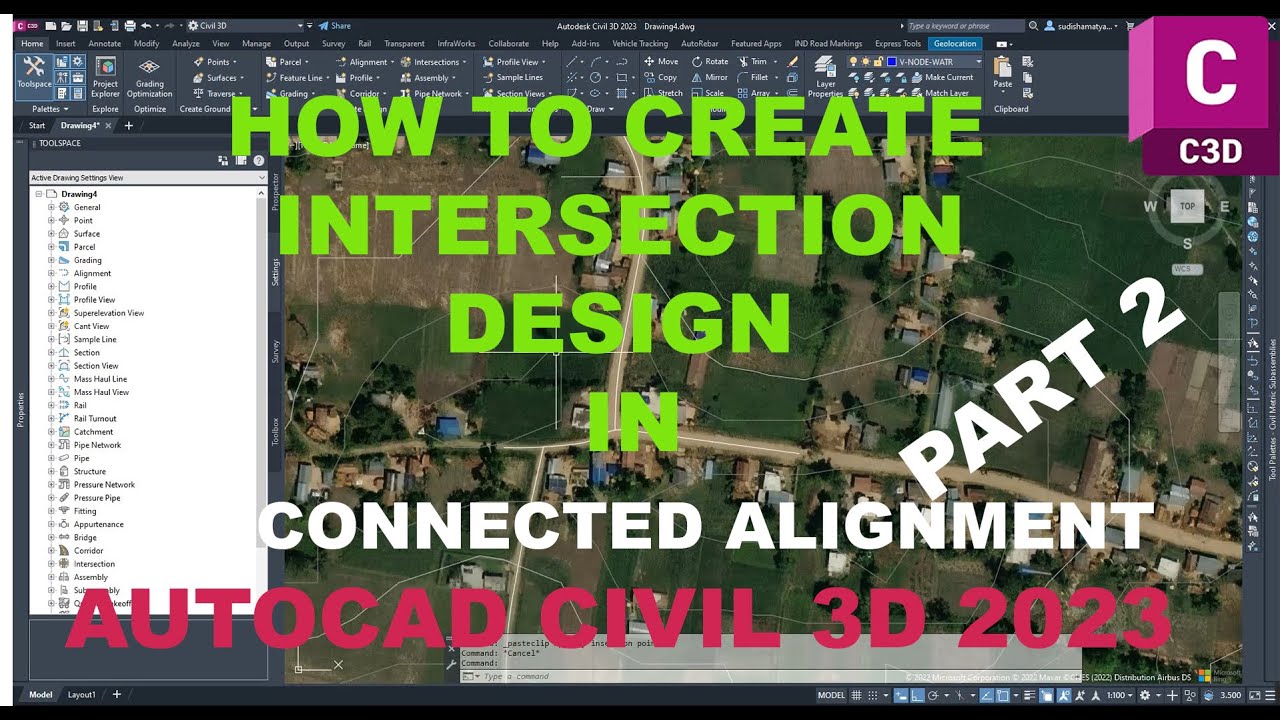This screenshot has width=1280, height=720.
Task: Select the Move tool
Action: tap(660, 62)
